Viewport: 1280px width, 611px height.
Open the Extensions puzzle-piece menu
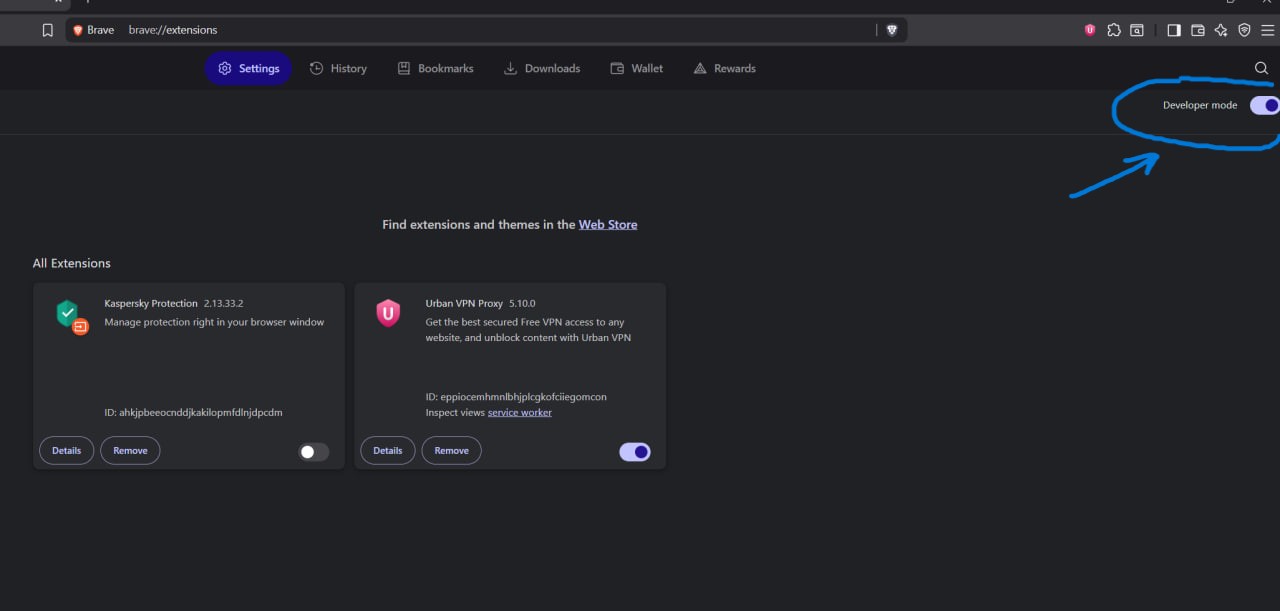pyautogui.click(x=1114, y=30)
